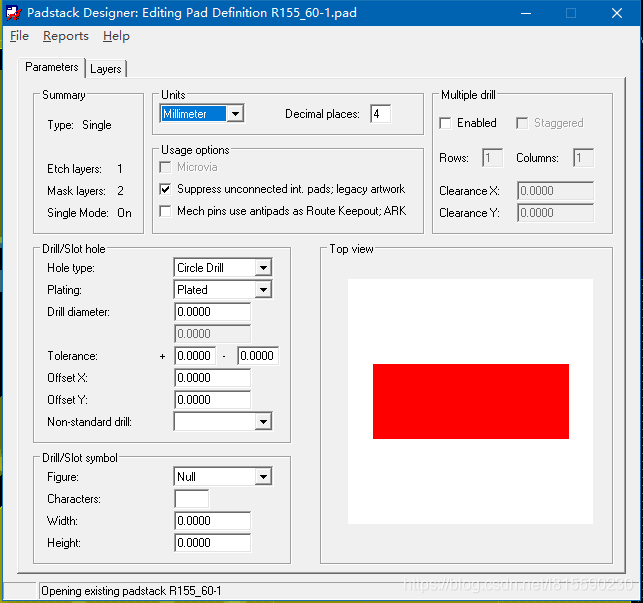Image resolution: width=643 pixels, height=603 pixels.
Task: Close the Padstack Designer window
Action: click(x=617, y=13)
